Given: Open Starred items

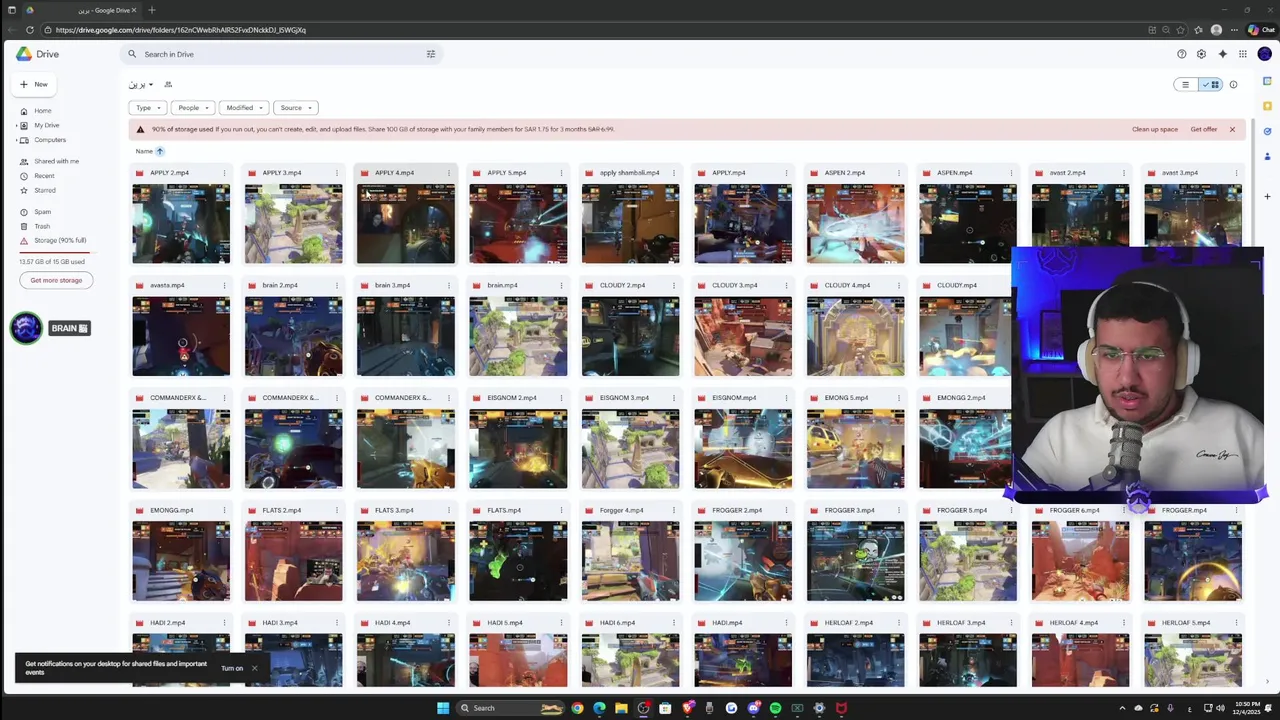Looking at the screenshot, I should (x=44, y=190).
